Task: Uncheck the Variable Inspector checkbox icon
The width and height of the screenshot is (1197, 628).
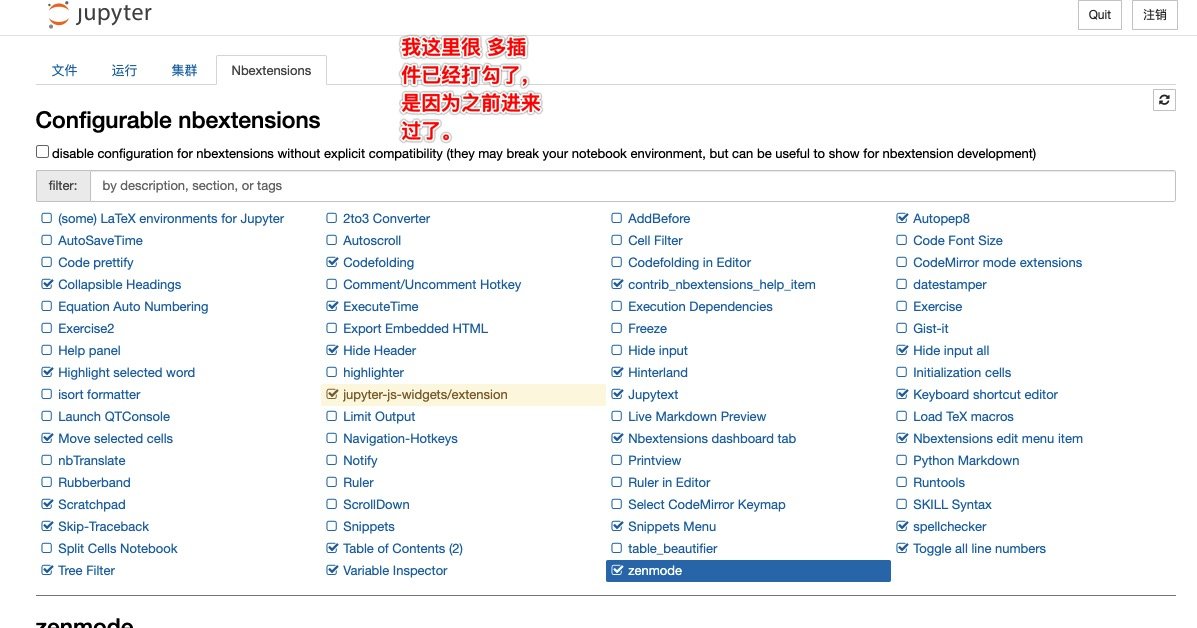Action: [x=331, y=570]
